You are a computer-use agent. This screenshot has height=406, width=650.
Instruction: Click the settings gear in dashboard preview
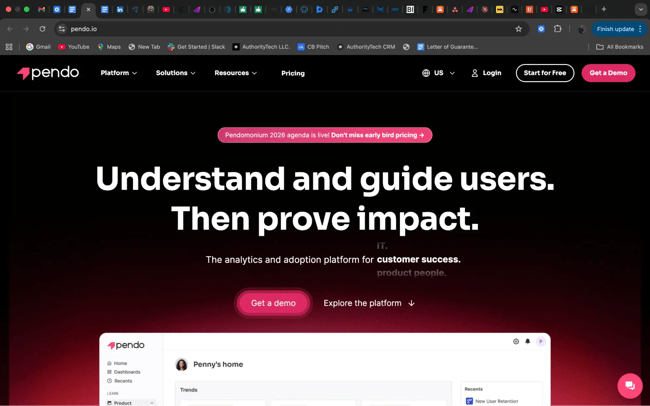tap(516, 341)
